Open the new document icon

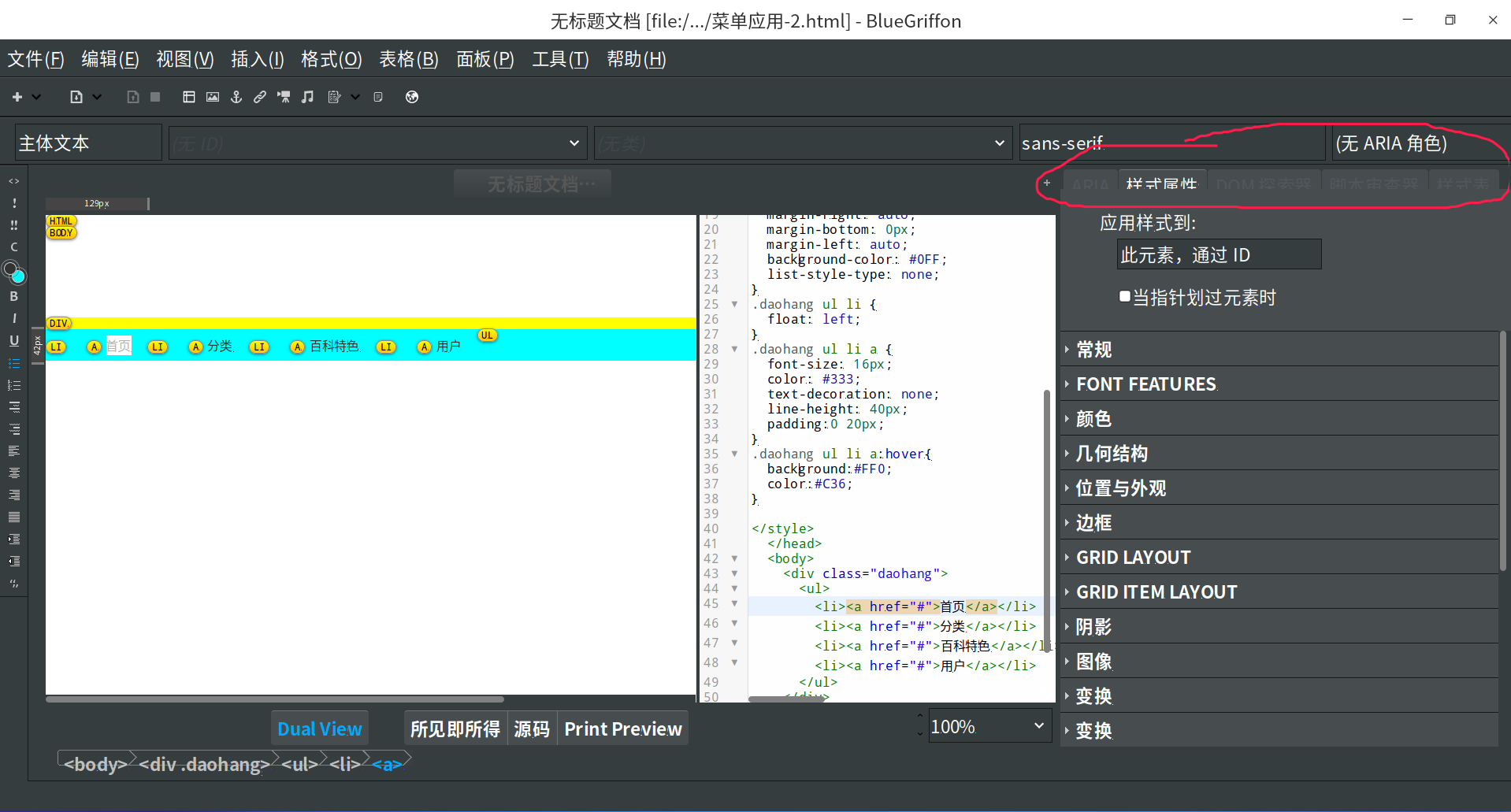78,96
